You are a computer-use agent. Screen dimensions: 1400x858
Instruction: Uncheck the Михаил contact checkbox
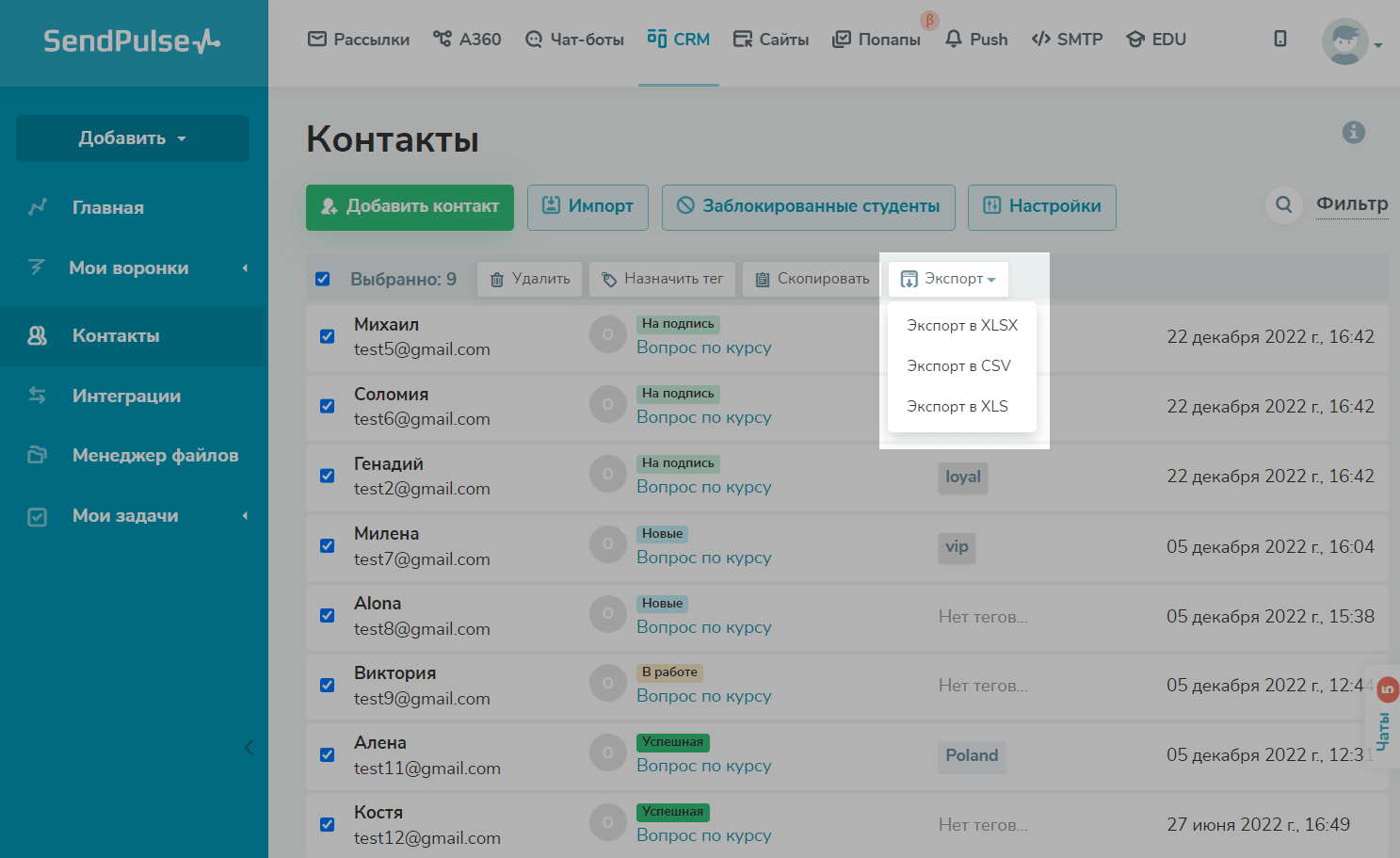328,336
